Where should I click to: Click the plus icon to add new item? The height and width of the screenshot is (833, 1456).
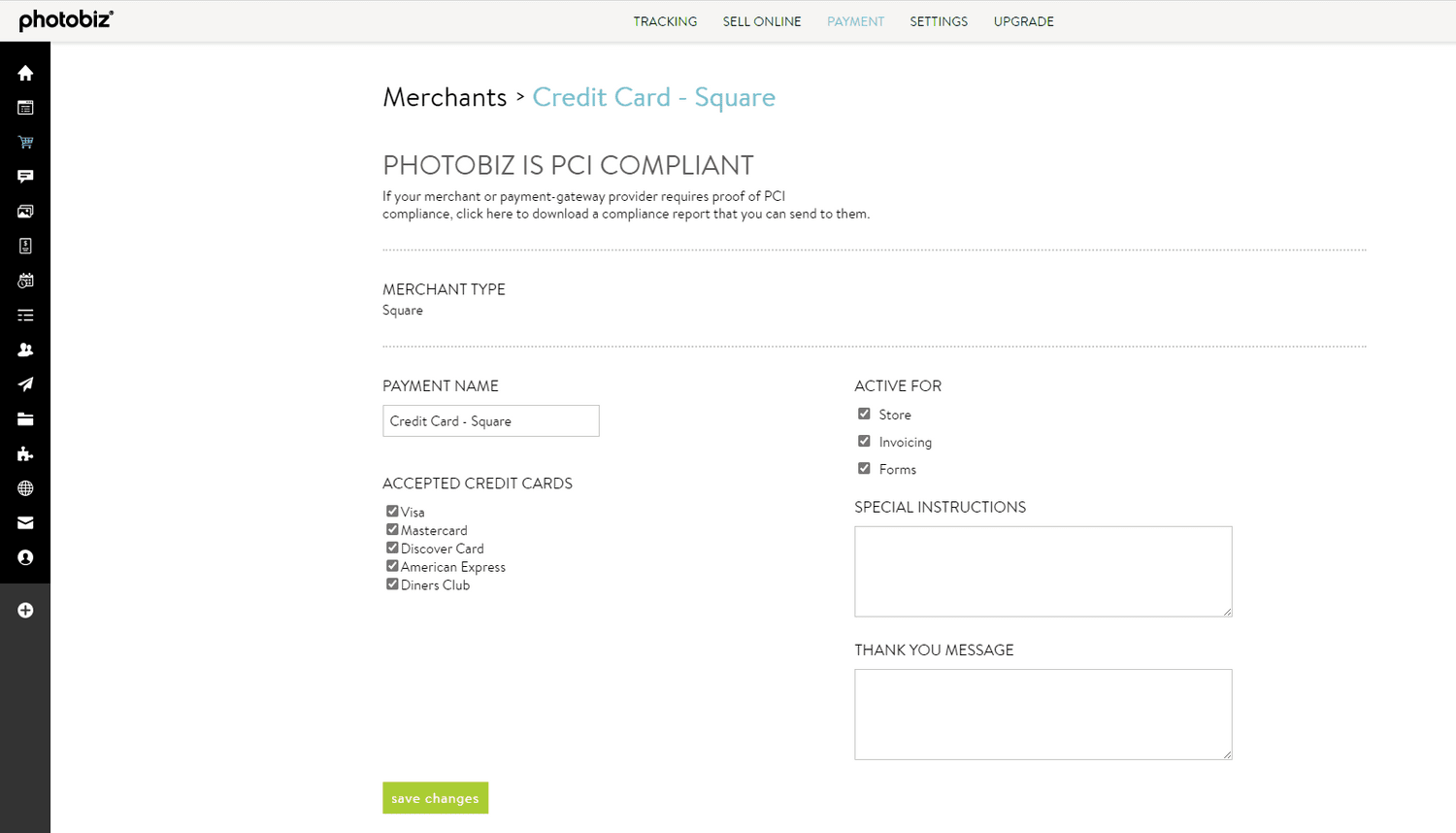tap(25, 610)
